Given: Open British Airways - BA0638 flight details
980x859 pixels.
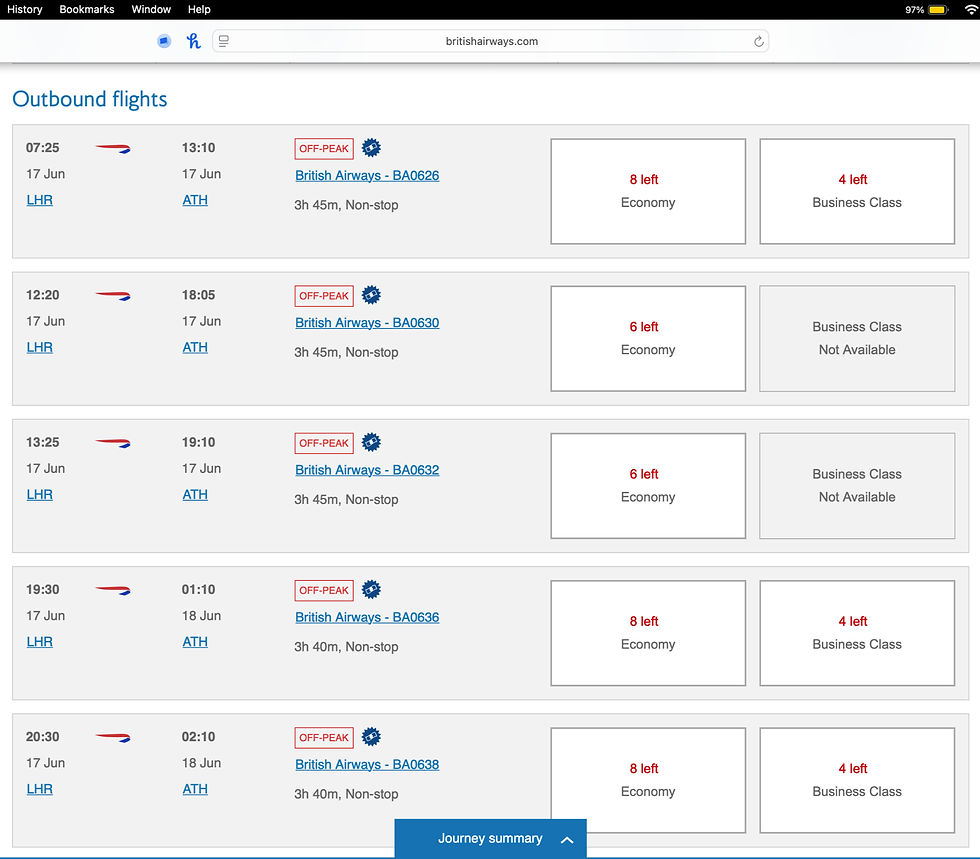Looking at the screenshot, I should [x=367, y=765].
